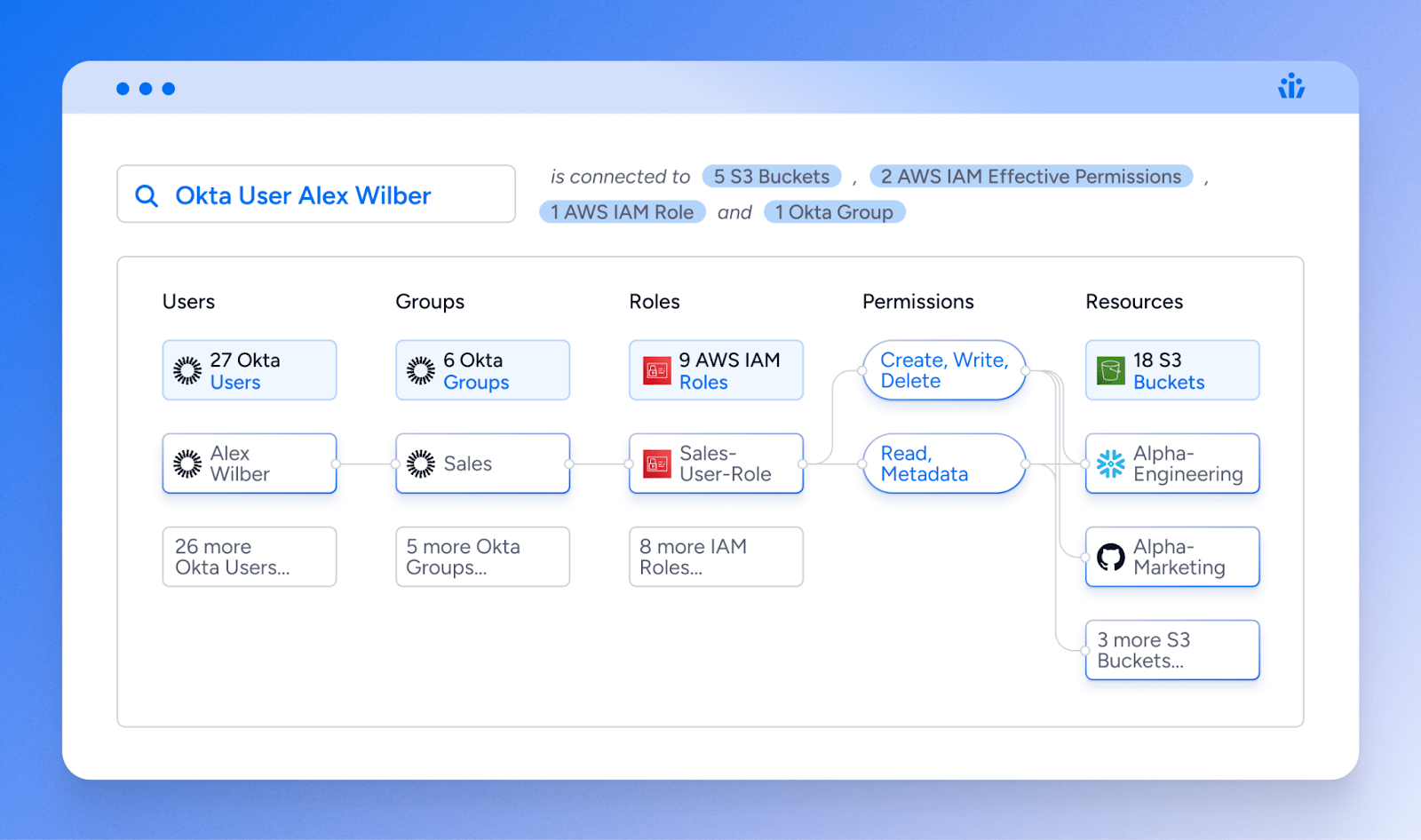Select the 2 AWS IAM Effective Permissions tag
1421x840 pixels.
(x=1031, y=177)
